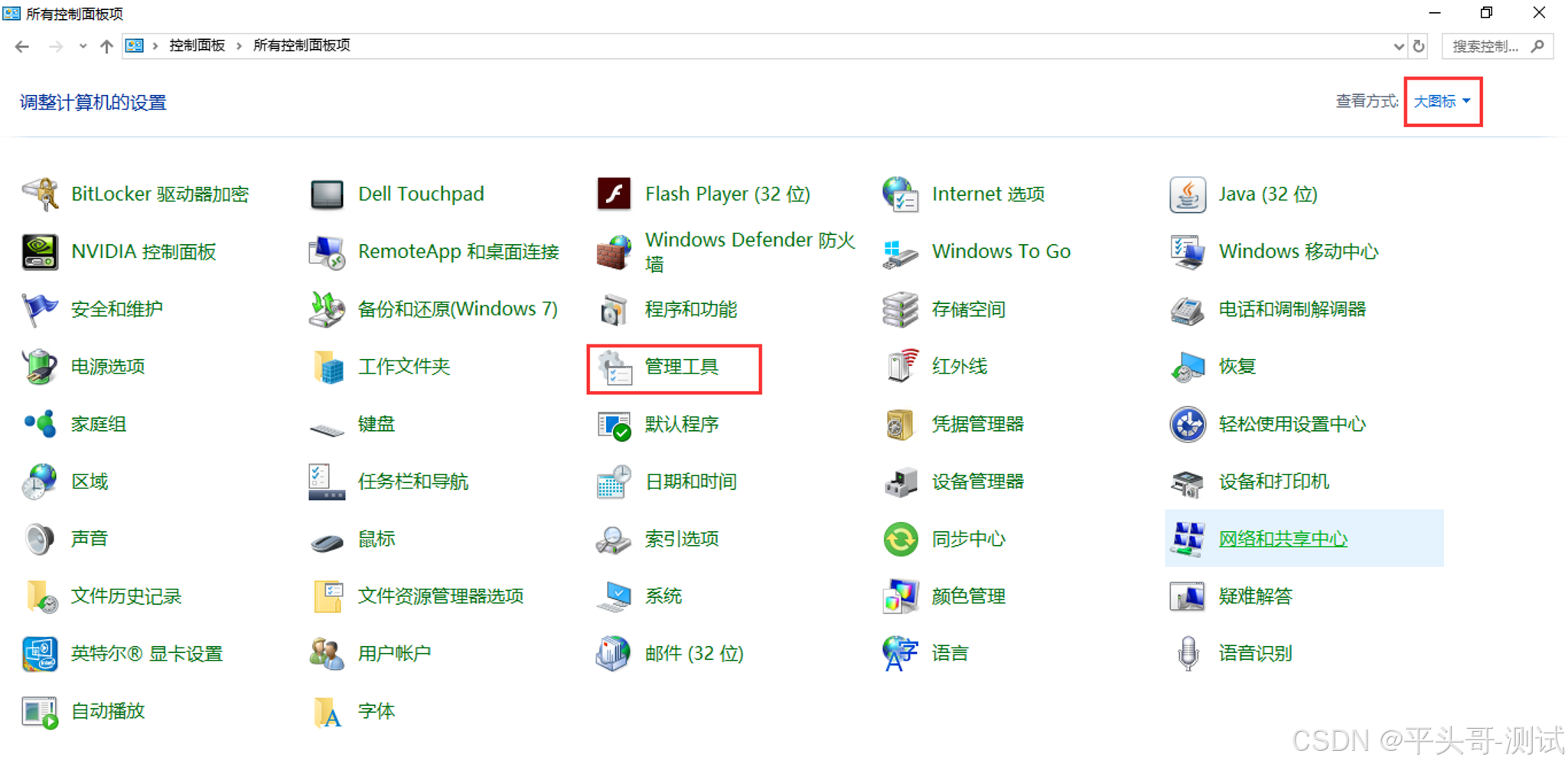1568x767 pixels.
Task: Open the 默认程序 icon
Action: 614,424
